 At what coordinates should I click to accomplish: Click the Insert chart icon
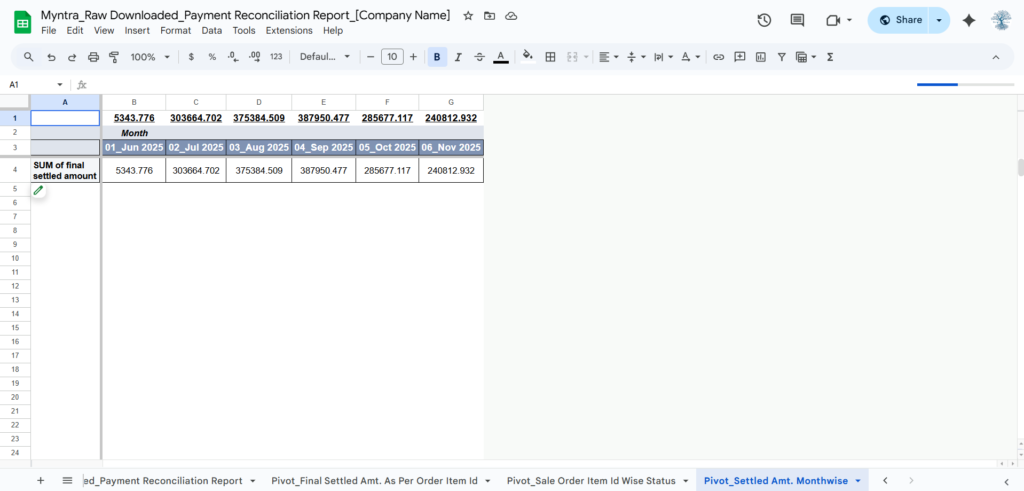(761, 57)
